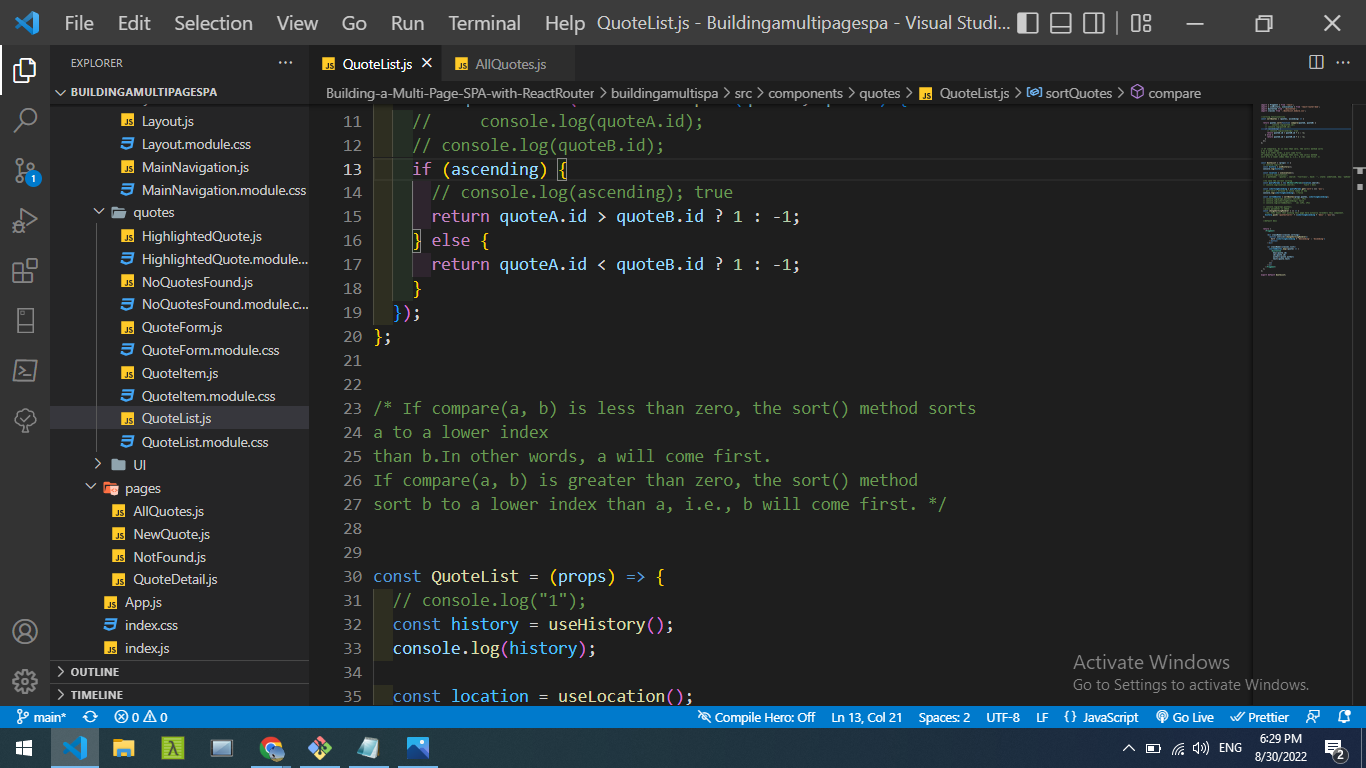Toggle Secondary Side Bar layout icon
The image size is (1366, 768).
click(1094, 23)
